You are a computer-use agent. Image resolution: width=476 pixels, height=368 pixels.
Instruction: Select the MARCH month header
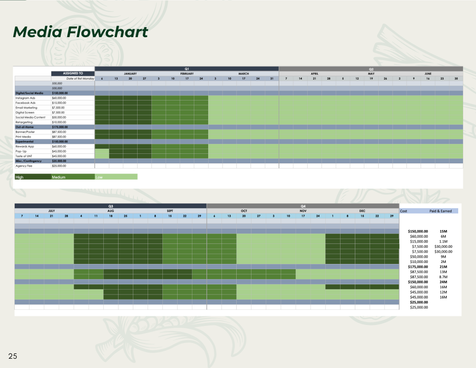pyautogui.click(x=244, y=74)
